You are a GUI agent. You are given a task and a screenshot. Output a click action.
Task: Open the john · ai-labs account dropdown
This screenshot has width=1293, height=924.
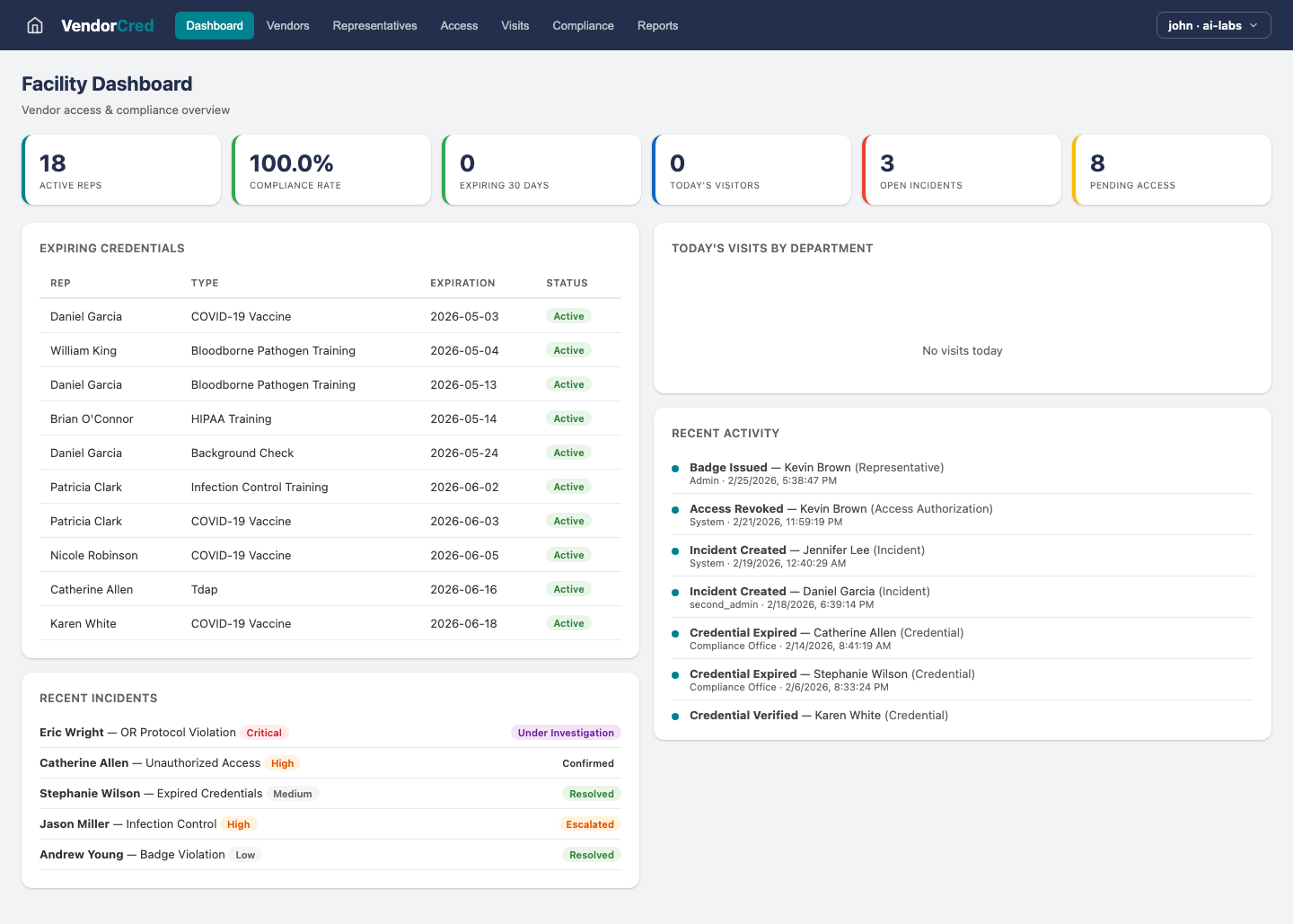click(x=1213, y=25)
